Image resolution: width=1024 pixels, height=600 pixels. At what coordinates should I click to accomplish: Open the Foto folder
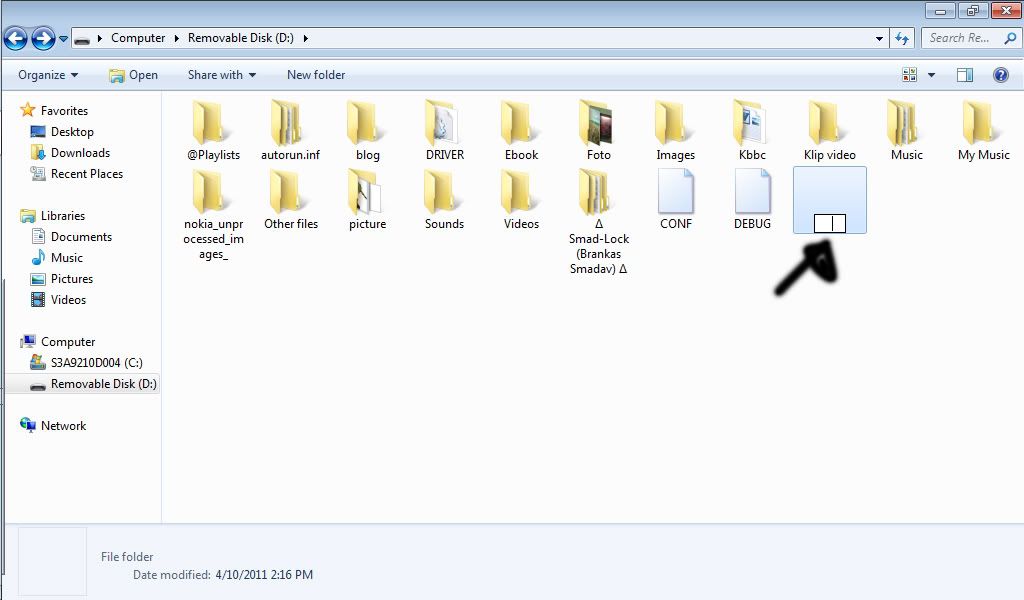point(598,125)
